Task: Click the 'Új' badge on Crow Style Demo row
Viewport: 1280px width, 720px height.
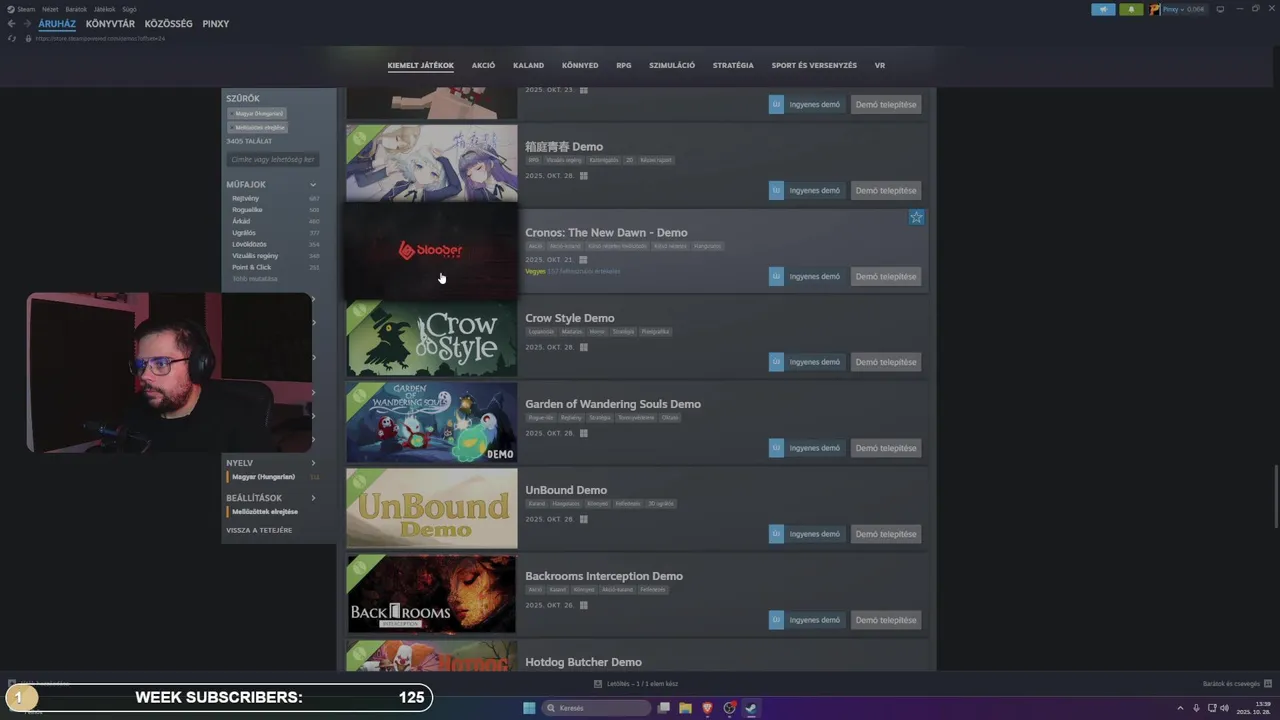Action: click(776, 362)
